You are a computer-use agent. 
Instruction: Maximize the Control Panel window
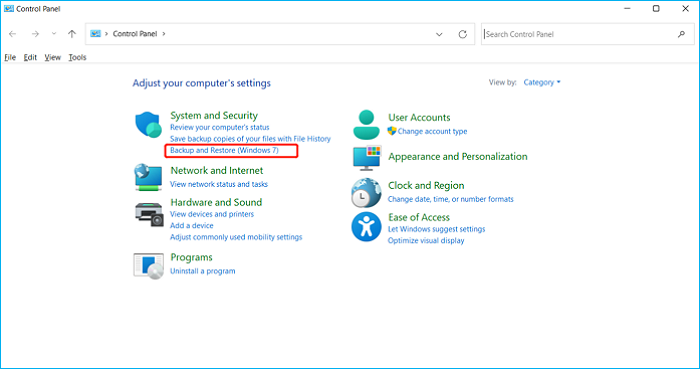pyautogui.click(x=656, y=8)
